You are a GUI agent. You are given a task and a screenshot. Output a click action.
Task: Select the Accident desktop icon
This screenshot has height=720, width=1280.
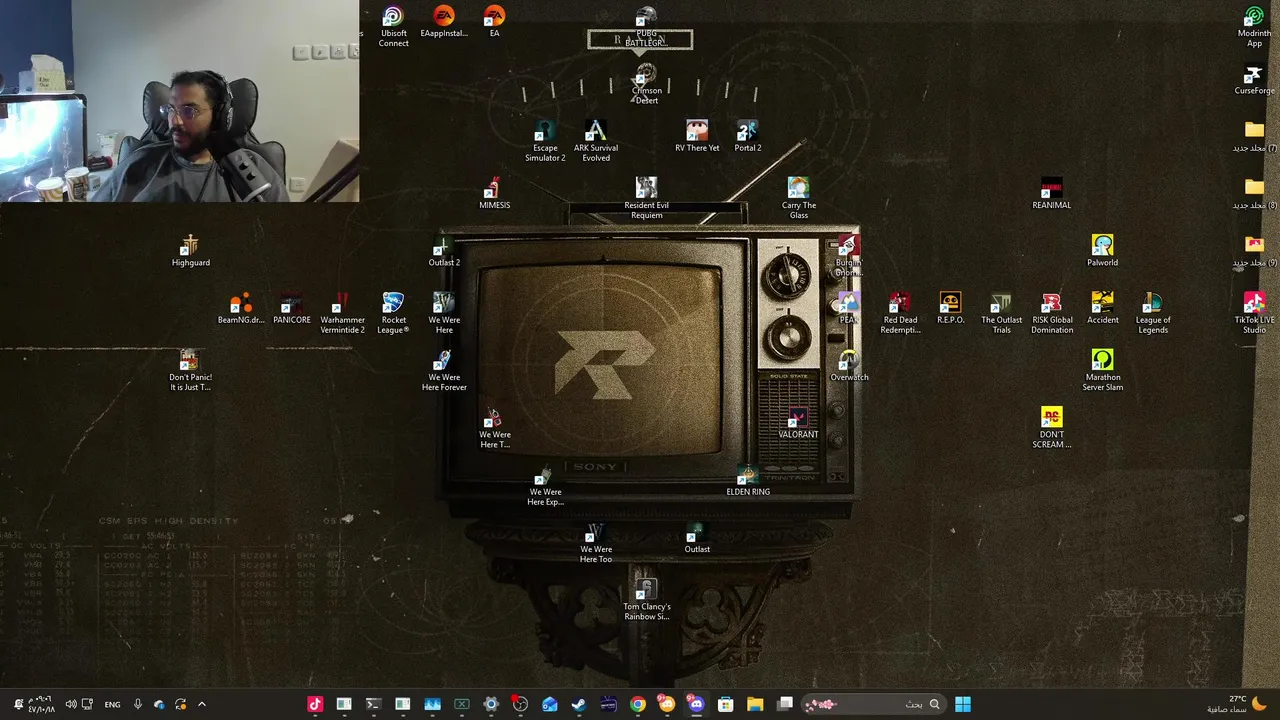[1102, 308]
